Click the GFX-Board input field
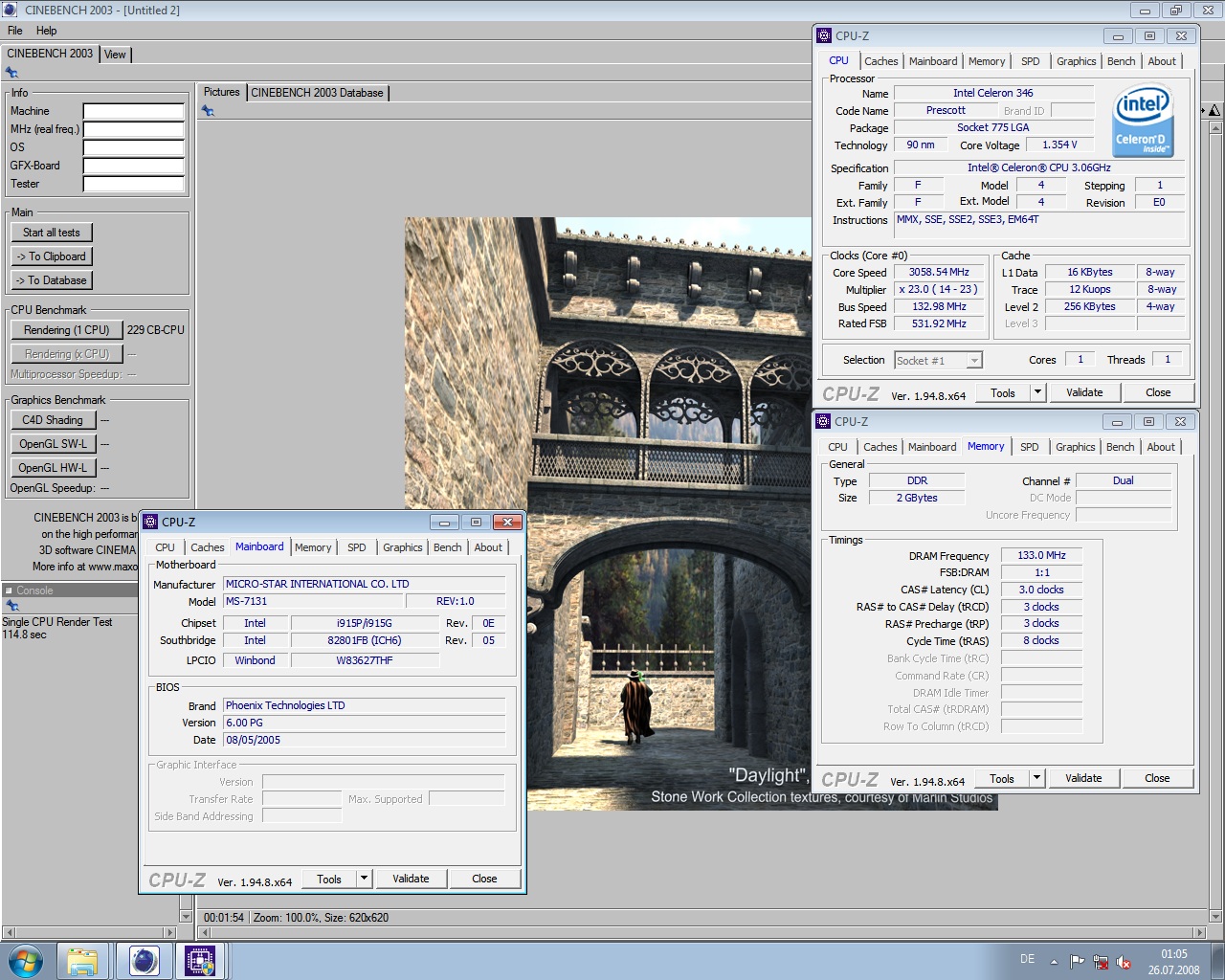This screenshot has height=980, width=1225. (x=133, y=166)
